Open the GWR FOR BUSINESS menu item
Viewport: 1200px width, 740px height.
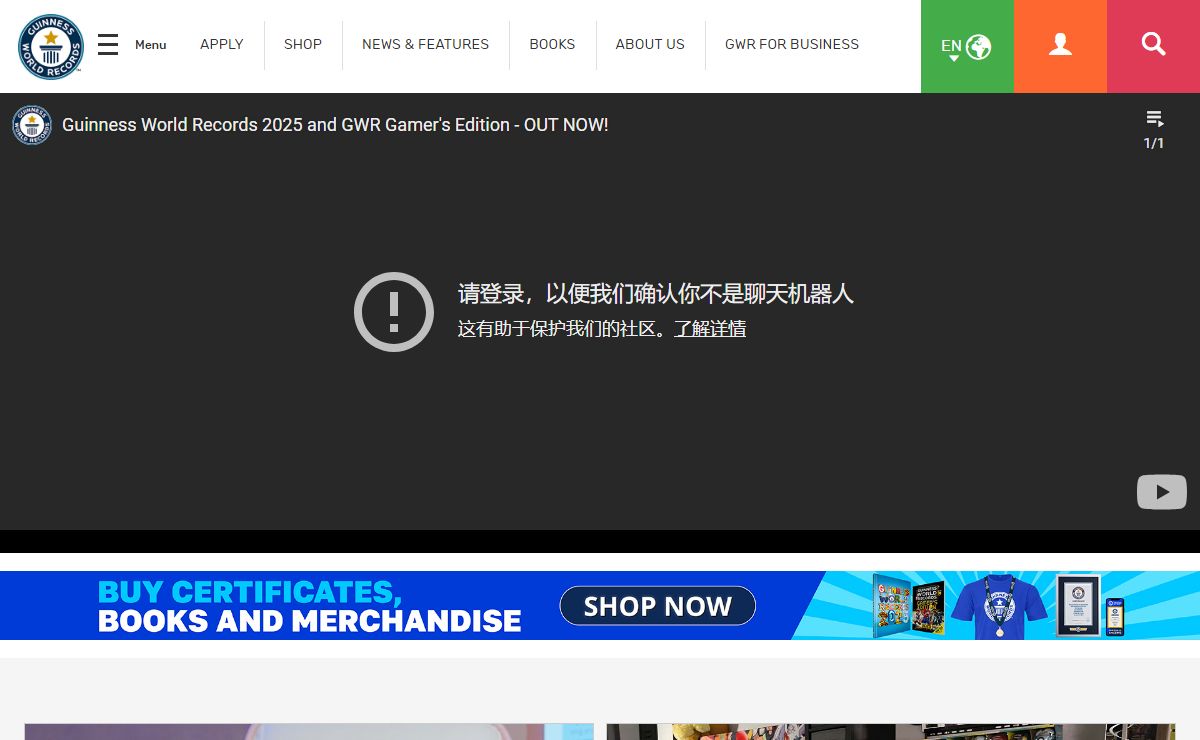792,44
